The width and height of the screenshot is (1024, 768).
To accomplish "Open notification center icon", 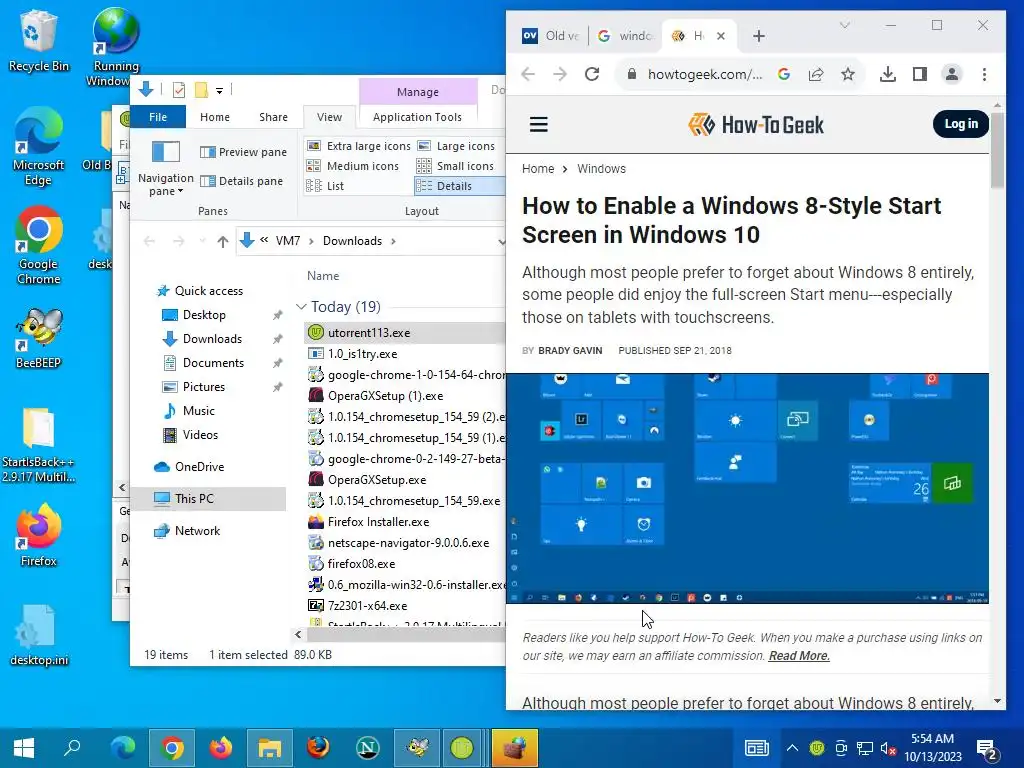I will [x=986, y=748].
